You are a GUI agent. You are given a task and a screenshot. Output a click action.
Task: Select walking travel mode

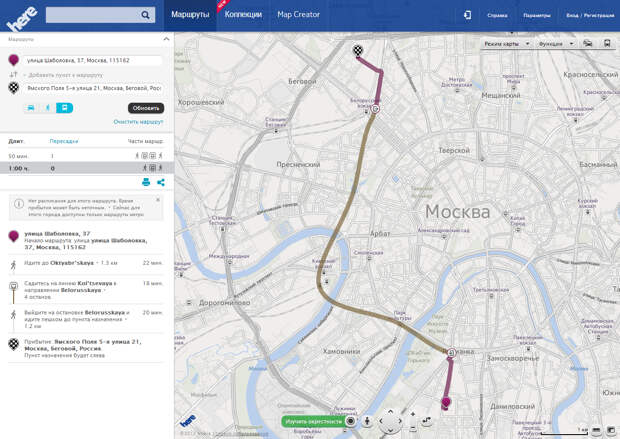coord(47,107)
